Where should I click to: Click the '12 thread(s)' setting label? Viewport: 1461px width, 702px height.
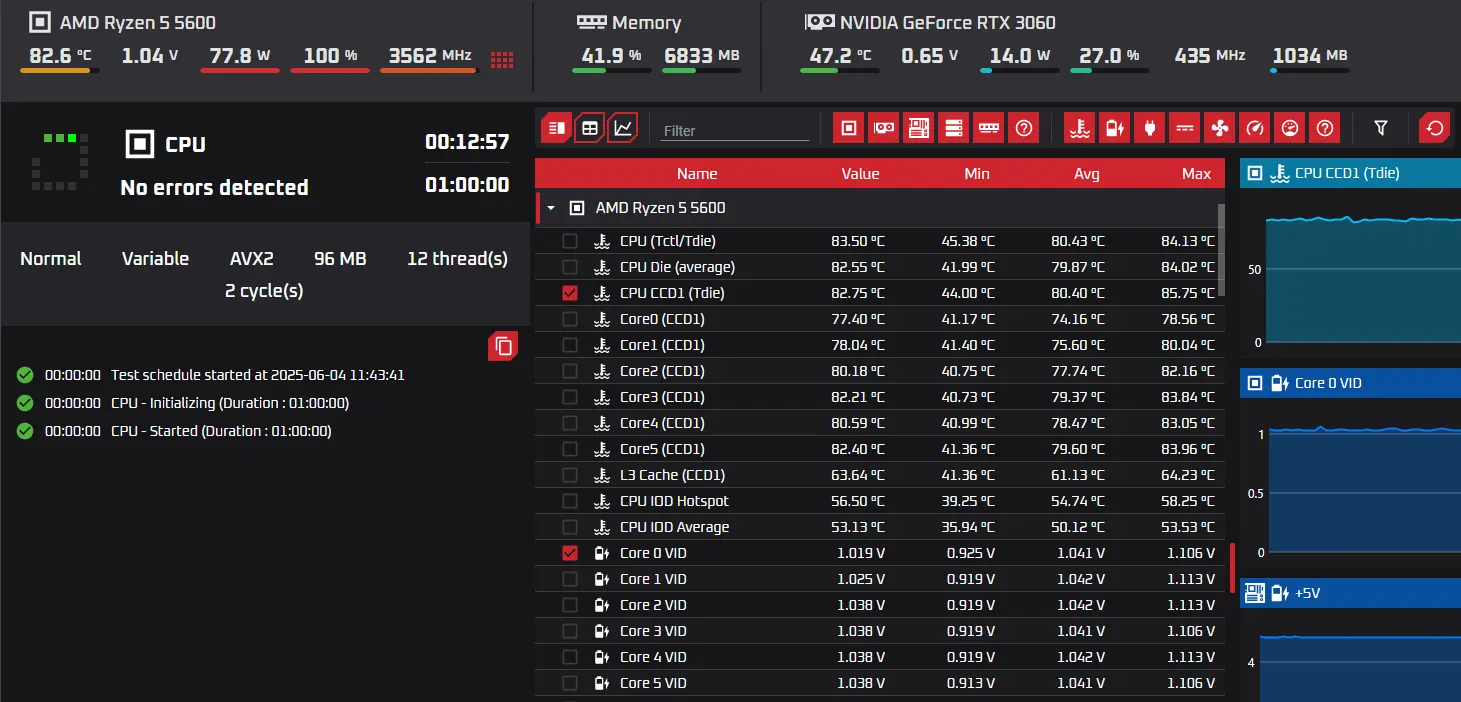point(457,259)
